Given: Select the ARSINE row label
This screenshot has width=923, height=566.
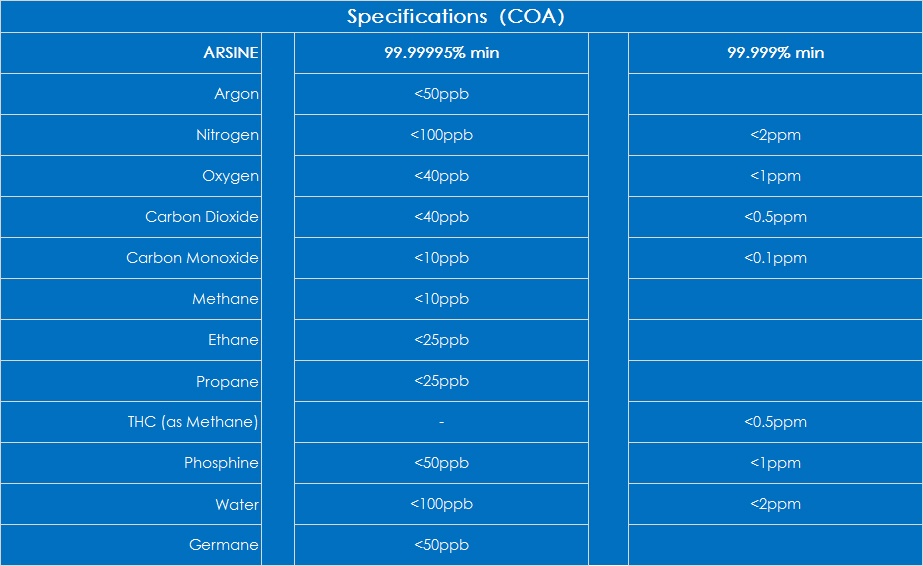Looking at the screenshot, I should 231,53.
